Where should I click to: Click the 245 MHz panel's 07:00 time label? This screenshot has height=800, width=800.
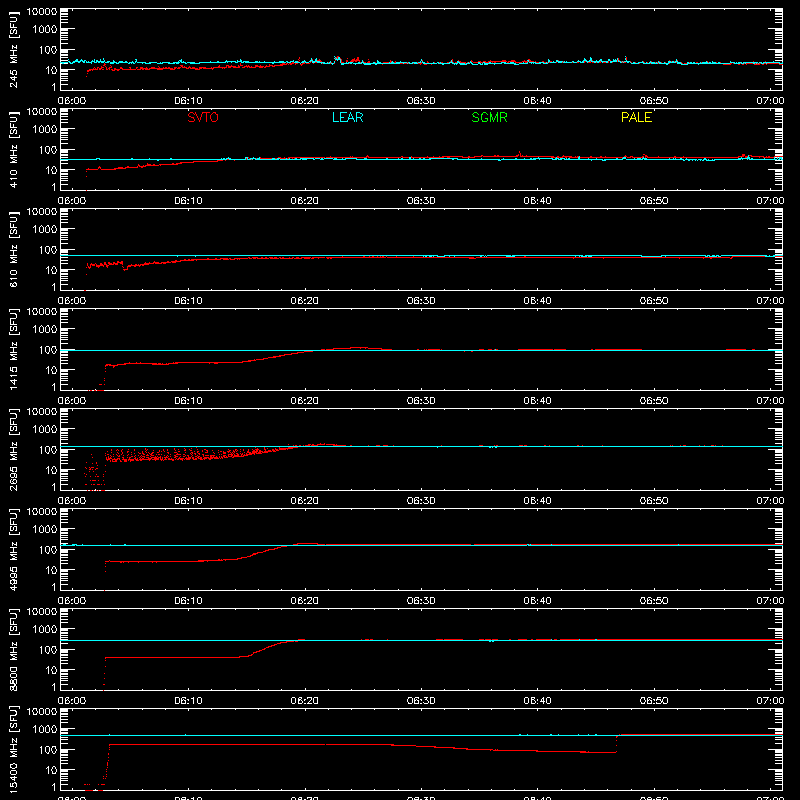click(770, 101)
